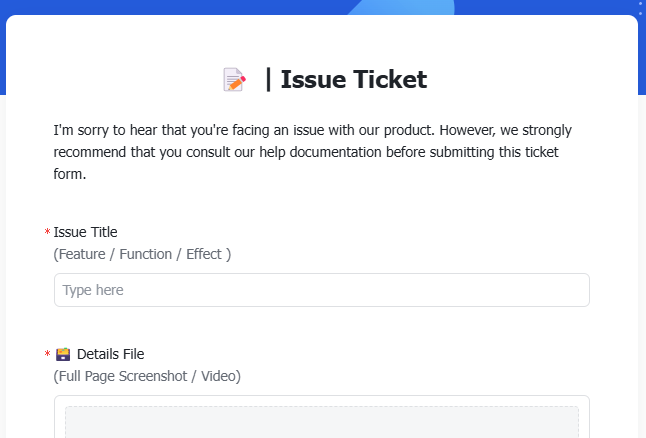This screenshot has height=438, width=646.
Task: Click the 'Details File' field label
Action: tap(110, 354)
